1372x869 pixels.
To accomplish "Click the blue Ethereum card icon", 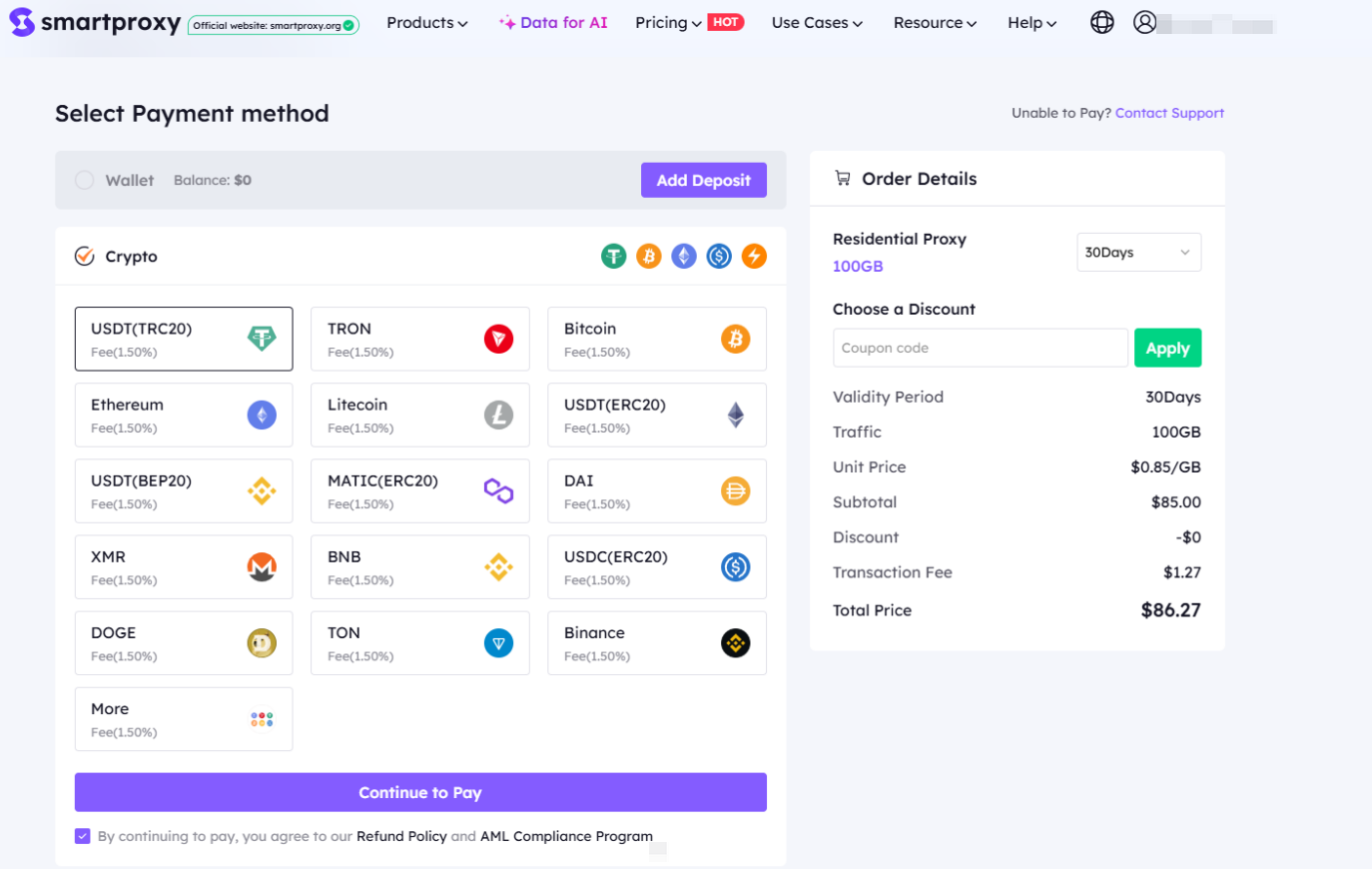I will click(262, 415).
